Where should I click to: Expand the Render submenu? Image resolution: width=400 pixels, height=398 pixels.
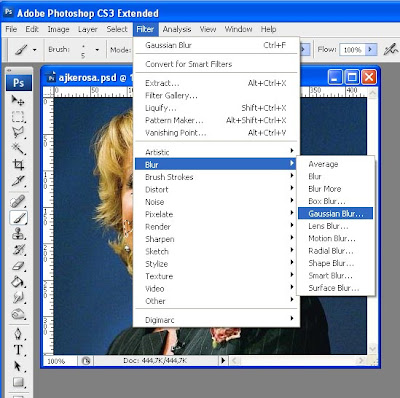[x=216, y=227]
